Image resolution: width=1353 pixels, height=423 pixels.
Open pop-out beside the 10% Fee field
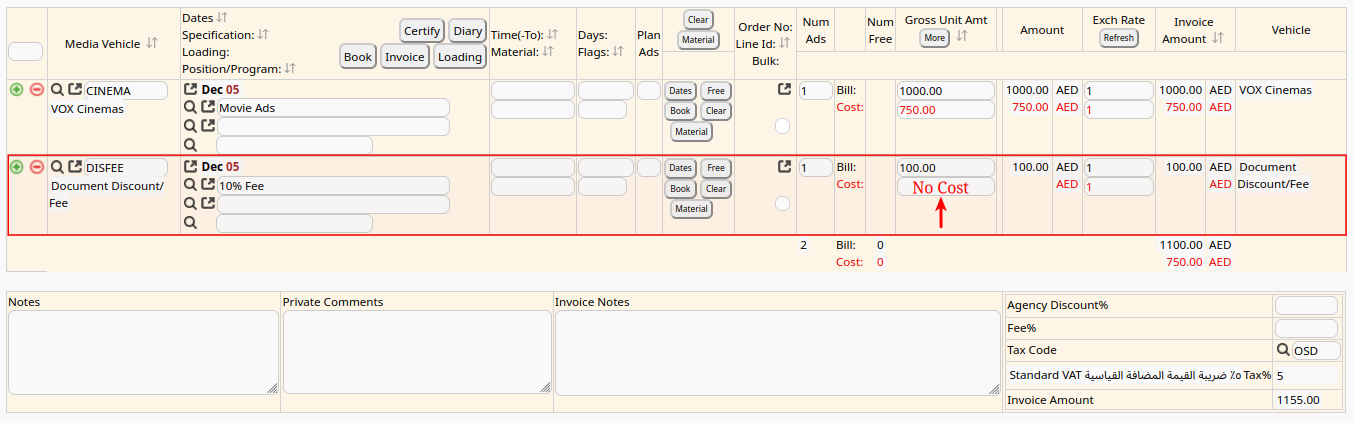tap(208, 184)
